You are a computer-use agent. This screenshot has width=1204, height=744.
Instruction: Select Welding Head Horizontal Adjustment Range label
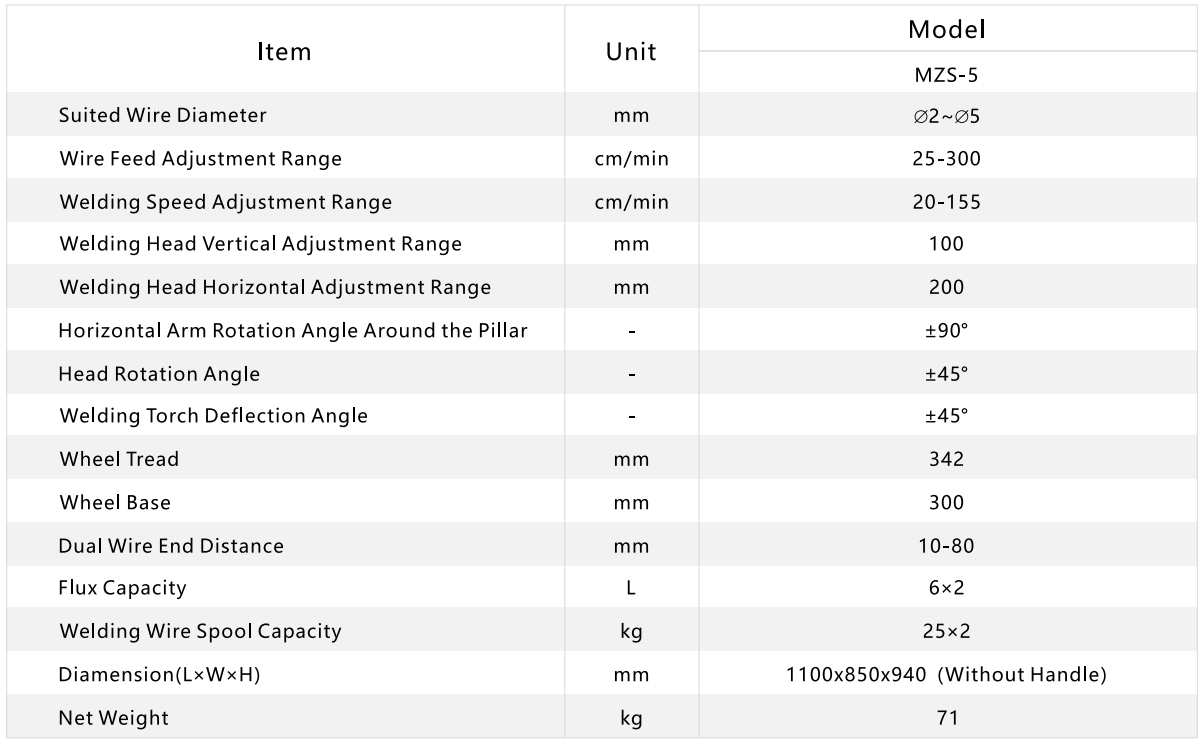coord(275,288)
